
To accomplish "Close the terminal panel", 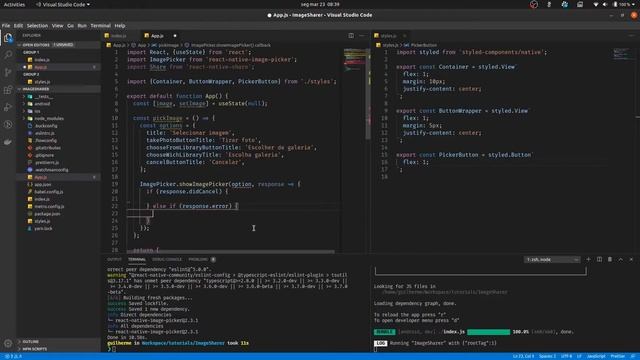I will coord(631,260).
